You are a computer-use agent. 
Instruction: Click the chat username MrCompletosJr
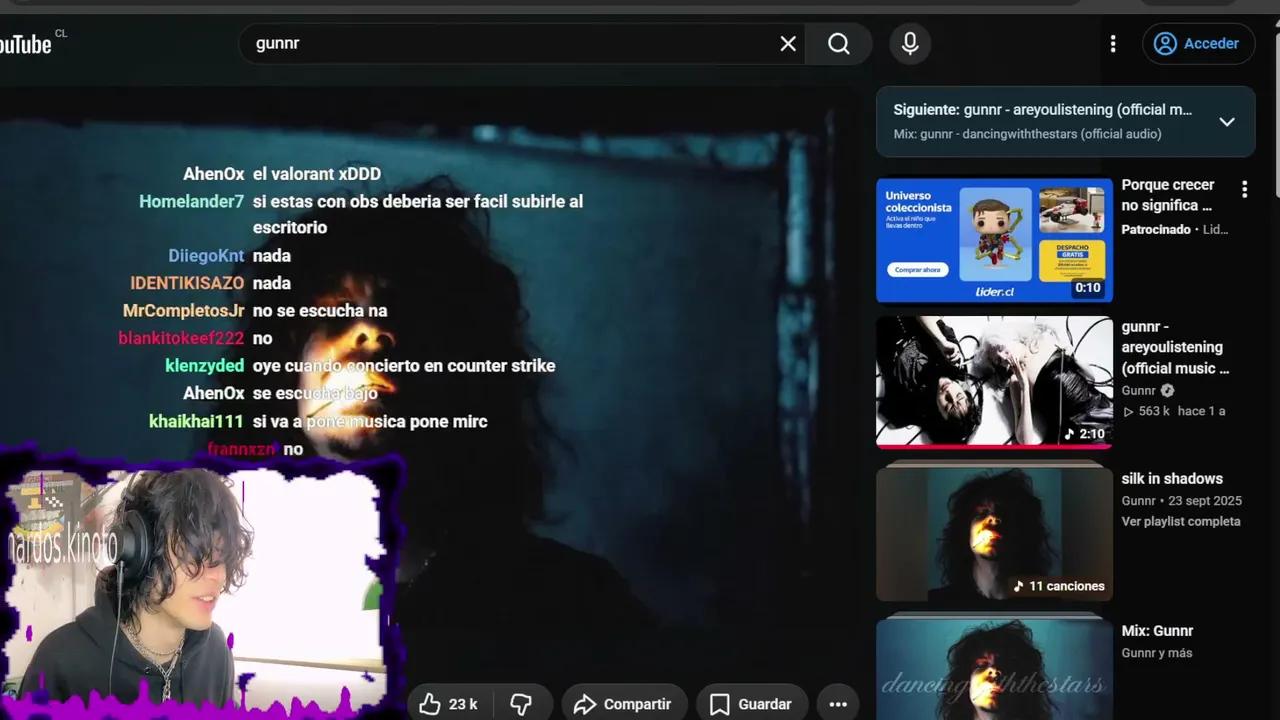pyautogui.click(x=184, y=311)
